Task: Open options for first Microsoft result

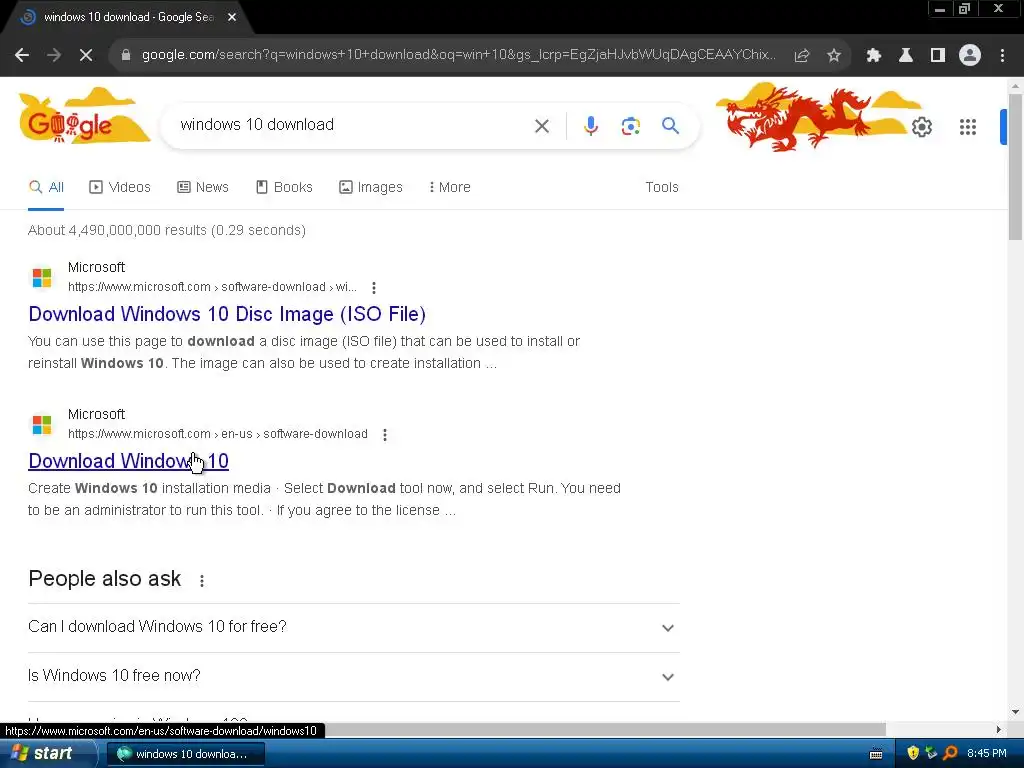Action: click(374, 287)
